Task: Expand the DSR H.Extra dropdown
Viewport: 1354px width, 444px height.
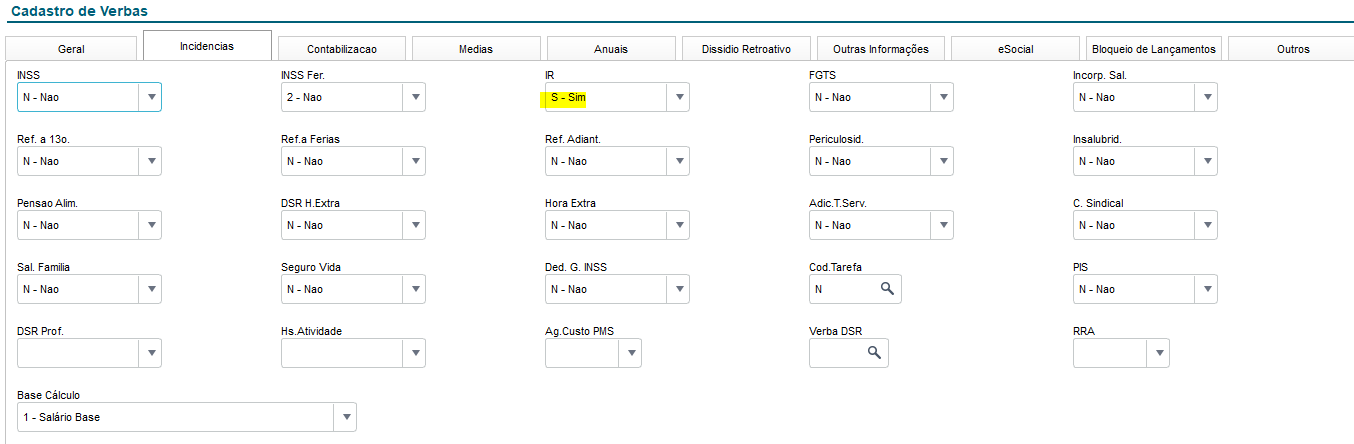Action: (415, 225)
